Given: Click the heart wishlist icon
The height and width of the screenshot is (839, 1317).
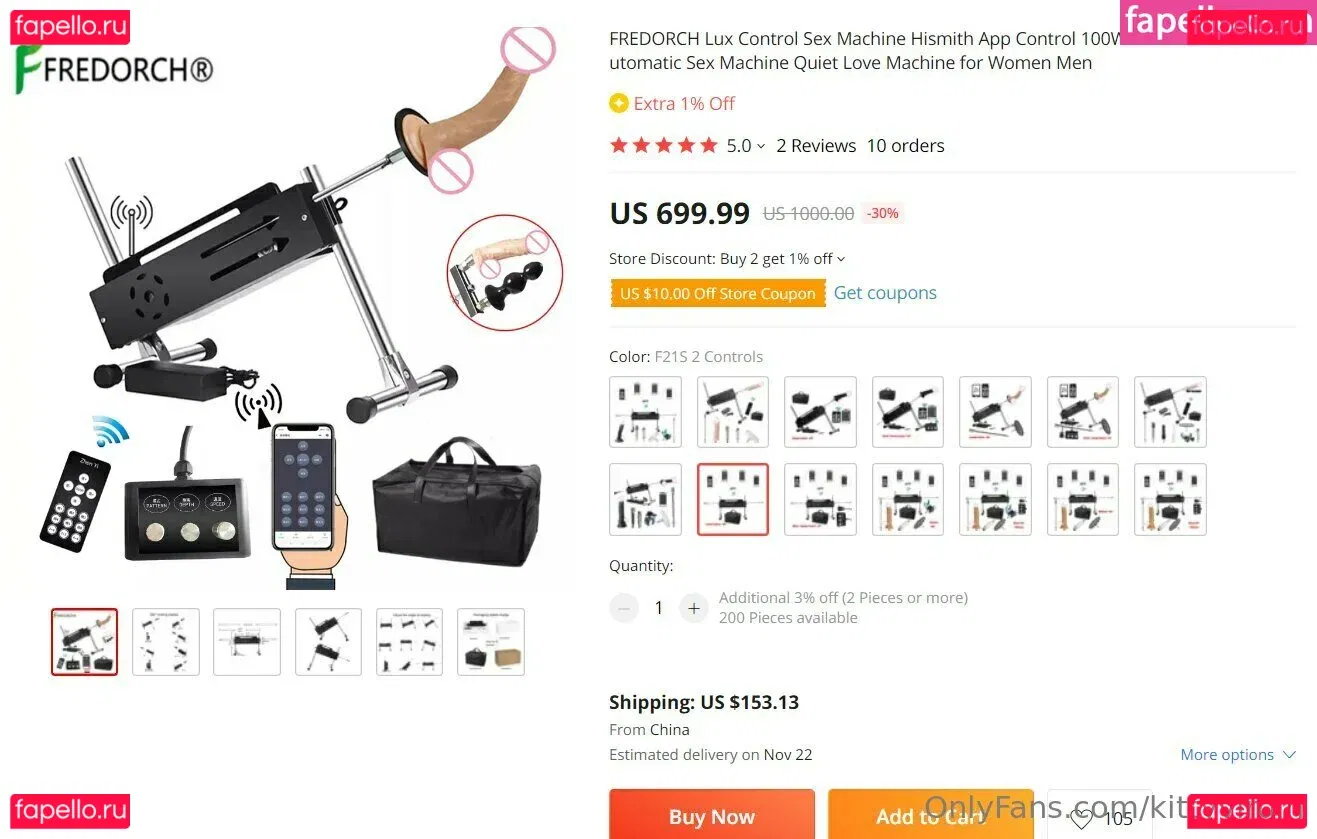Looking at the screenshot, I should 1080,819.
